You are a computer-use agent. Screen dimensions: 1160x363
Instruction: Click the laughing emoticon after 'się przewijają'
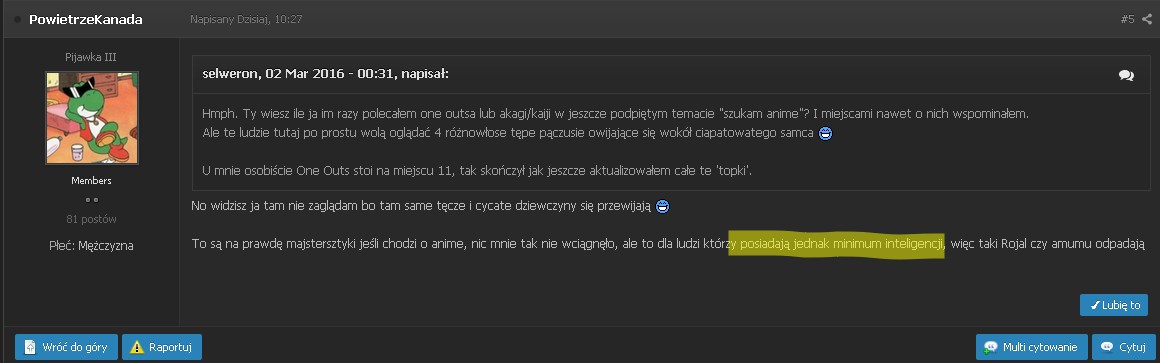coord(663,206)
